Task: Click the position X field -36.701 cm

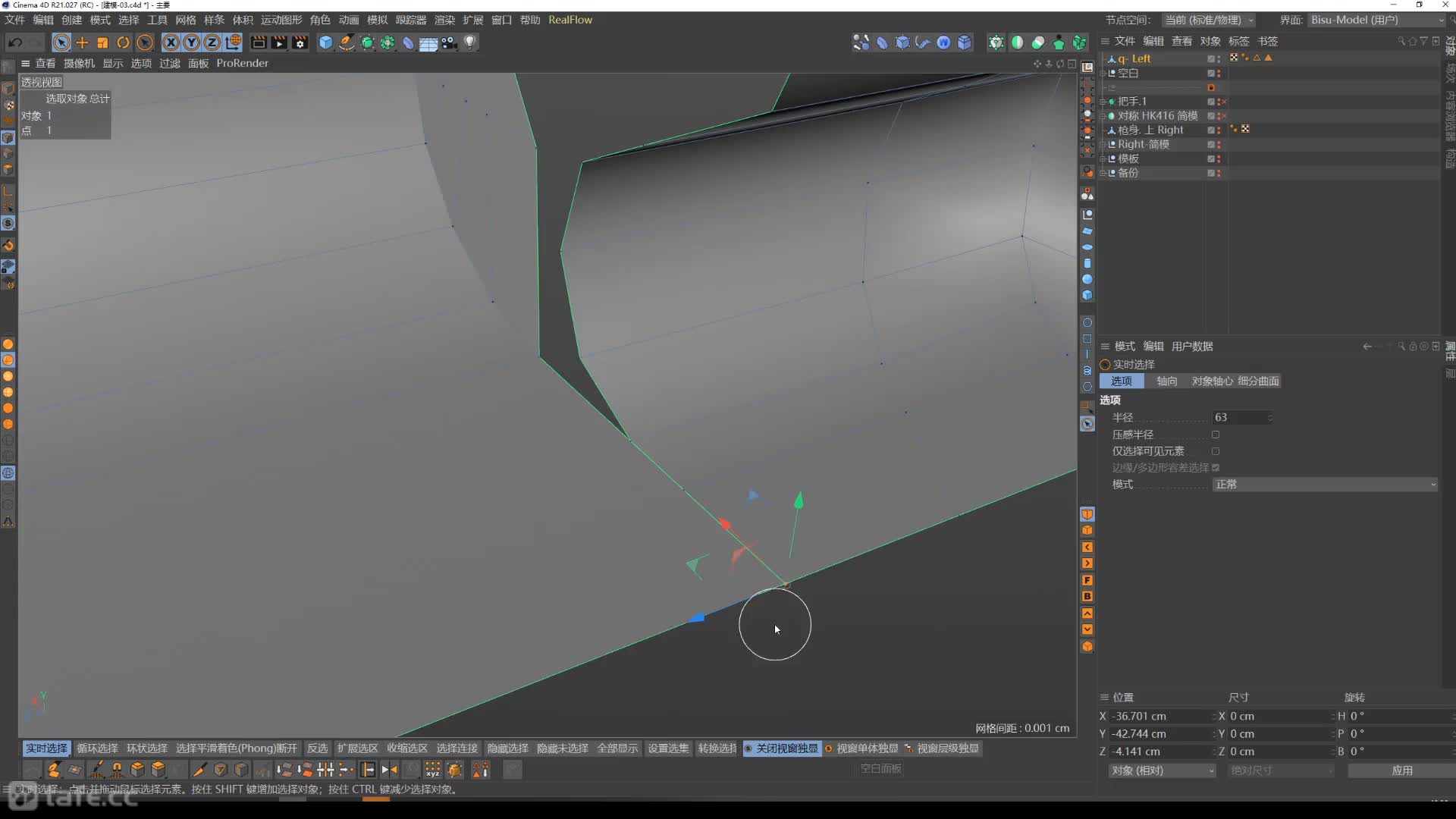Action: click(1160, 717)
